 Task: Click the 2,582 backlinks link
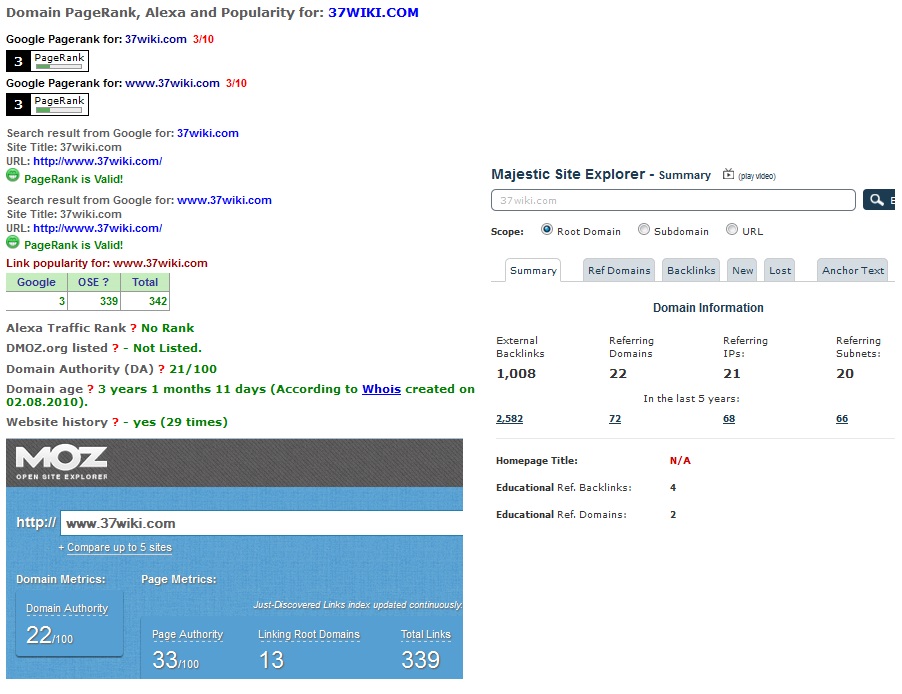click(x=510, y=419)
